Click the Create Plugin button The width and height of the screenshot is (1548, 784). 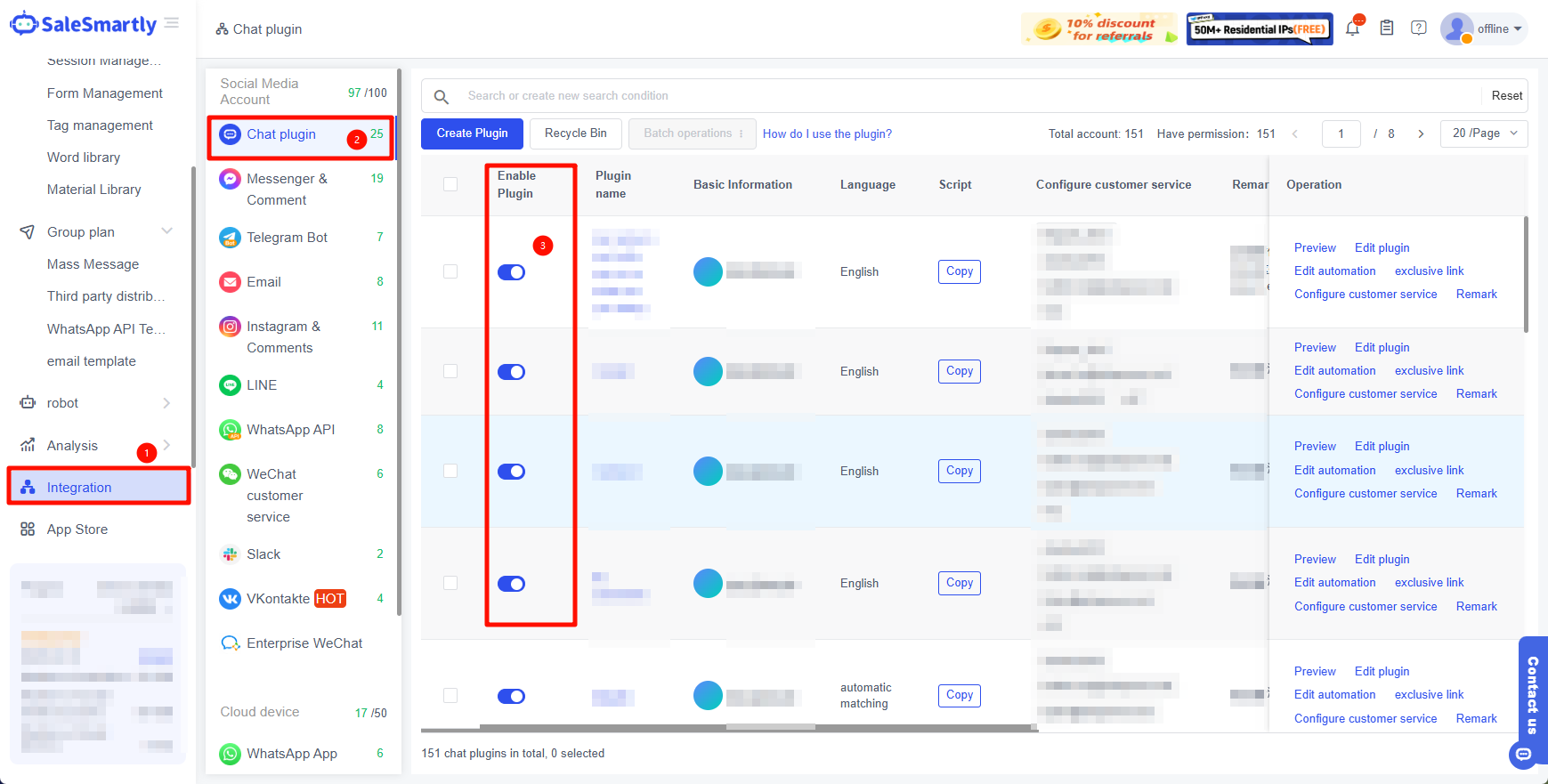point(472,133)
